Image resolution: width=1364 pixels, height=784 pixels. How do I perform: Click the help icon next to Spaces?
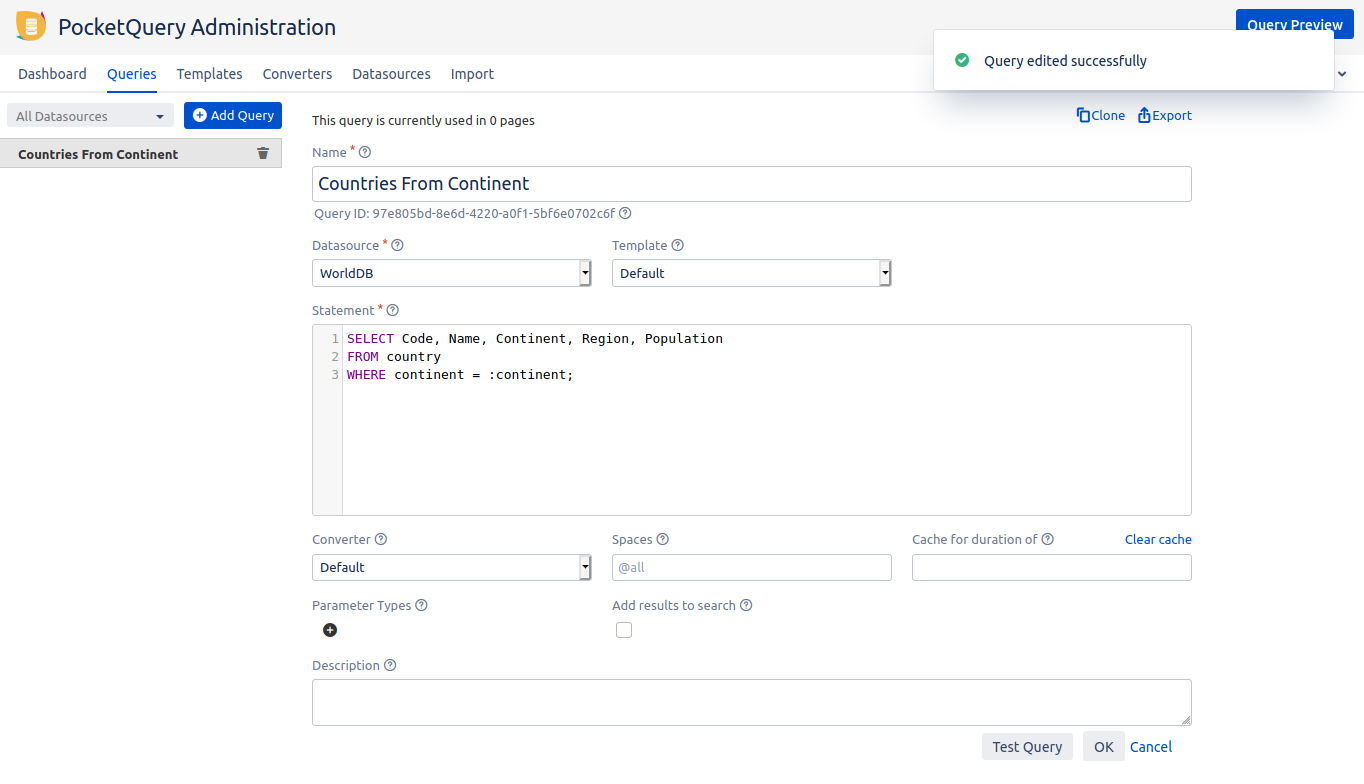click(663, 540)
